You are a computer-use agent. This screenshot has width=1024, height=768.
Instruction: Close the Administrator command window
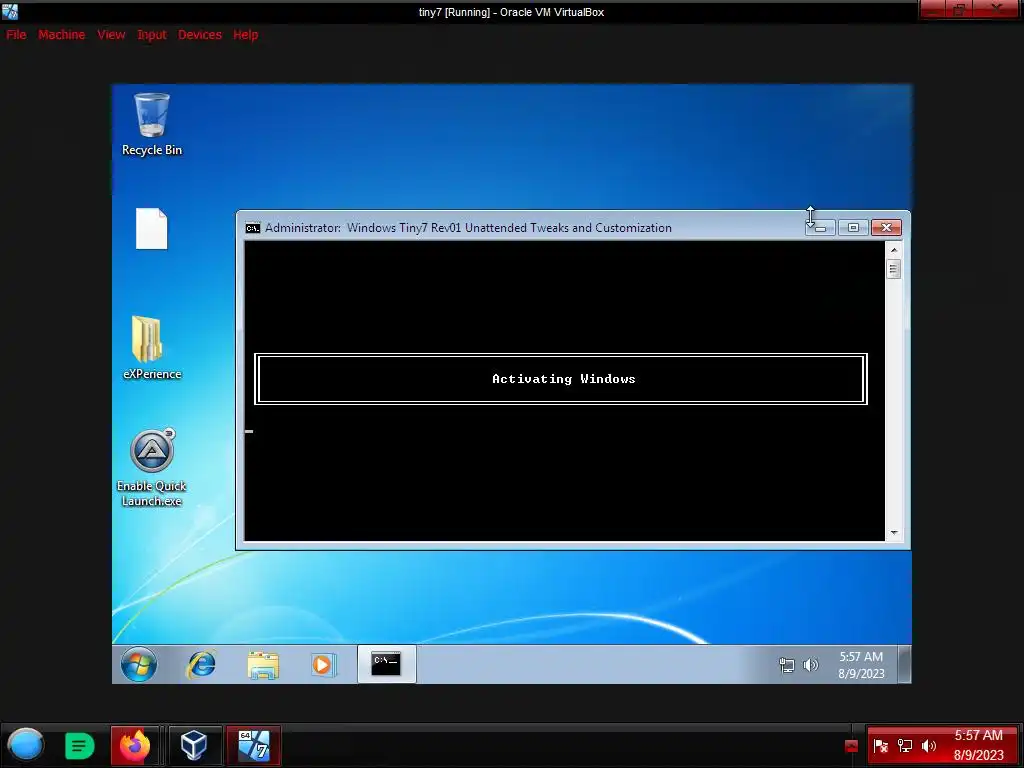click(x=886, y=227)
